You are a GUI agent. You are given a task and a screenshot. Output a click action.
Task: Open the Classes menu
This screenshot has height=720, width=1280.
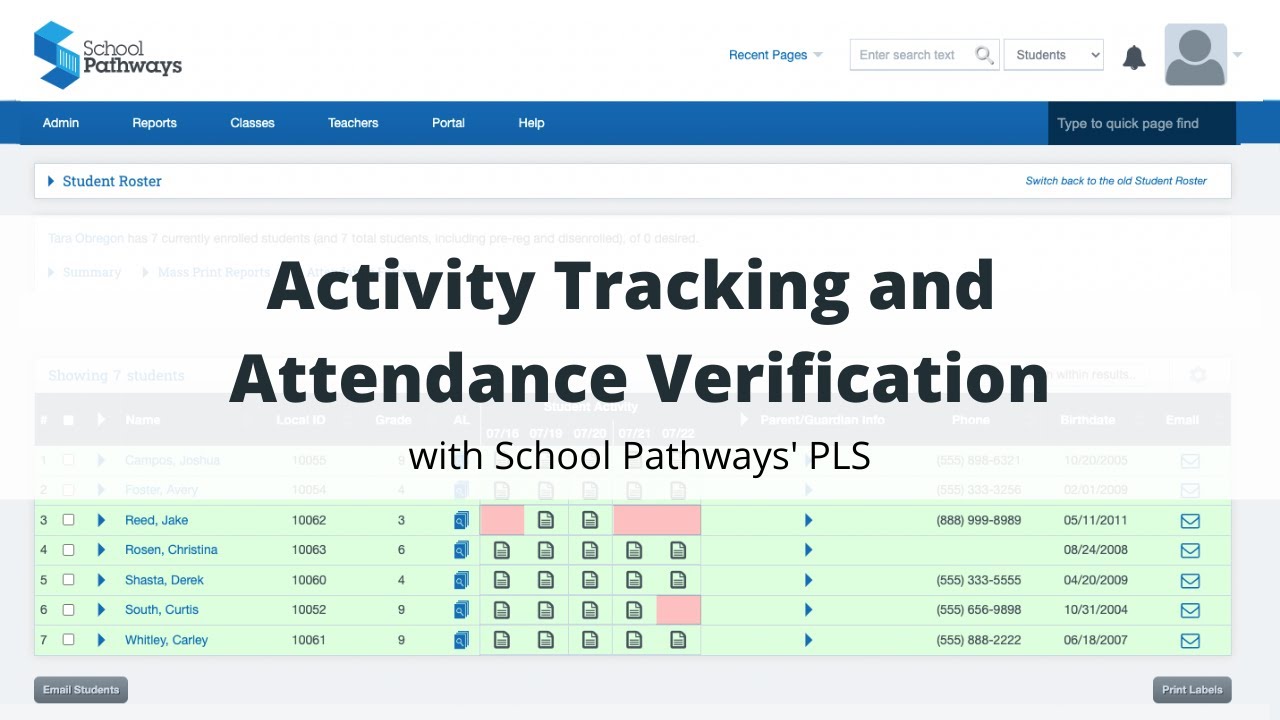tap(252, 123)
